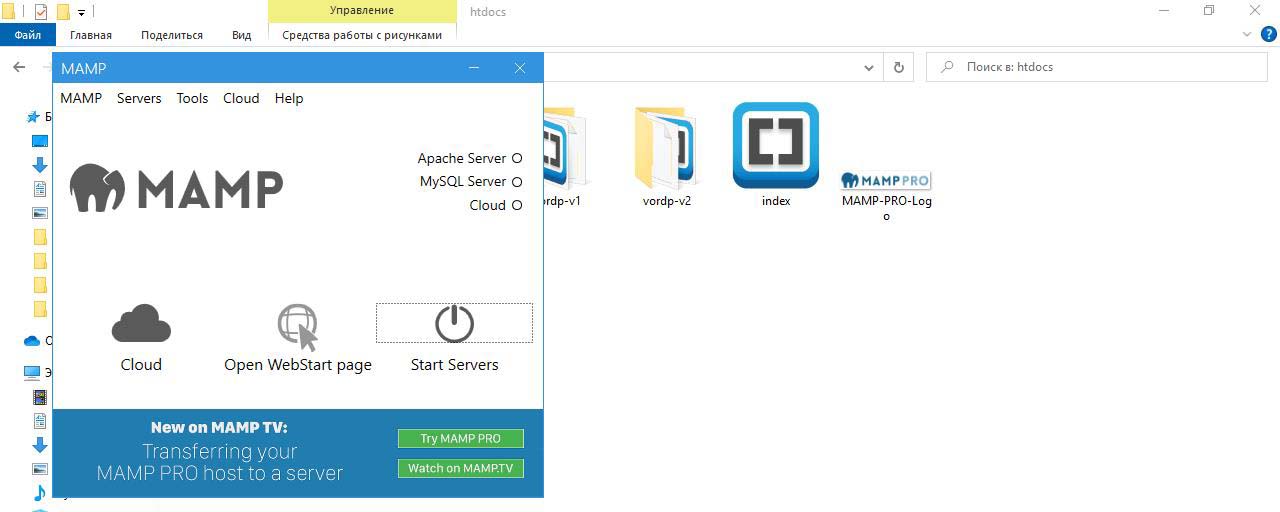Open the Tools menu in MAMP
The image size is (1280, 512).
click(x=192, y=98)
